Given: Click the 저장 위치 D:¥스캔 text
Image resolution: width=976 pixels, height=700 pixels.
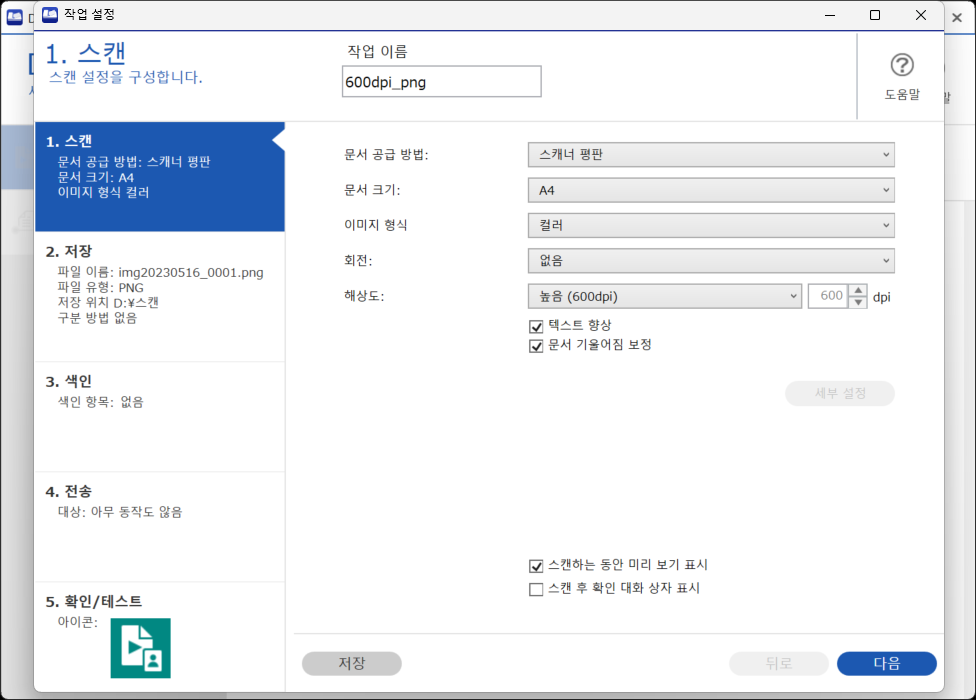Looking at the screenshot, I should (x=108, y=302).
